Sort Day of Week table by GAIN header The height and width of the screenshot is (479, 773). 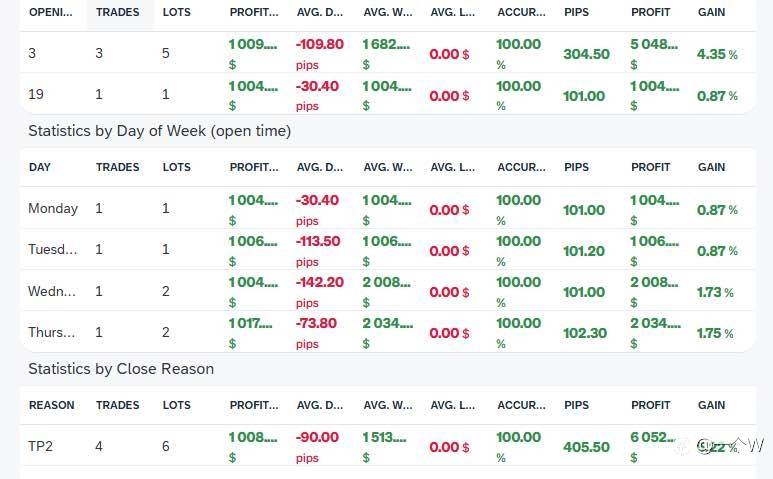[711, 167]
